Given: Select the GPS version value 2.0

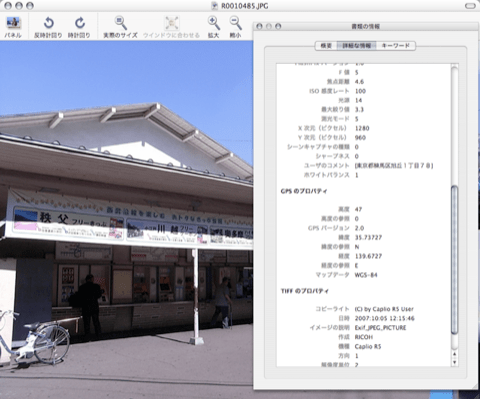Looking at the screenshot, I should coord(359,228).
